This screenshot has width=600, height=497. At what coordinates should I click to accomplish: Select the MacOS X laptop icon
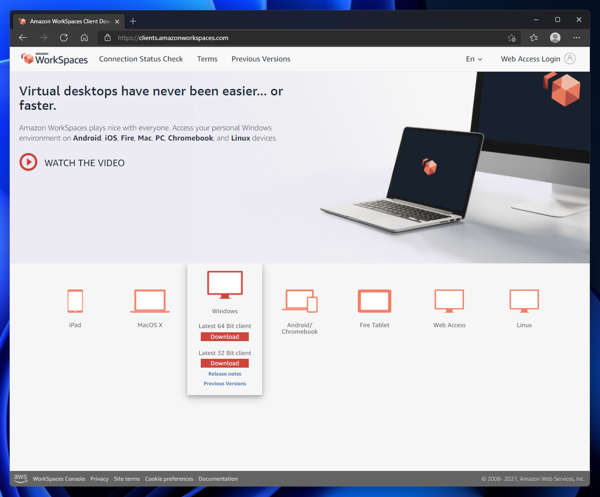[x=150, y=301]
